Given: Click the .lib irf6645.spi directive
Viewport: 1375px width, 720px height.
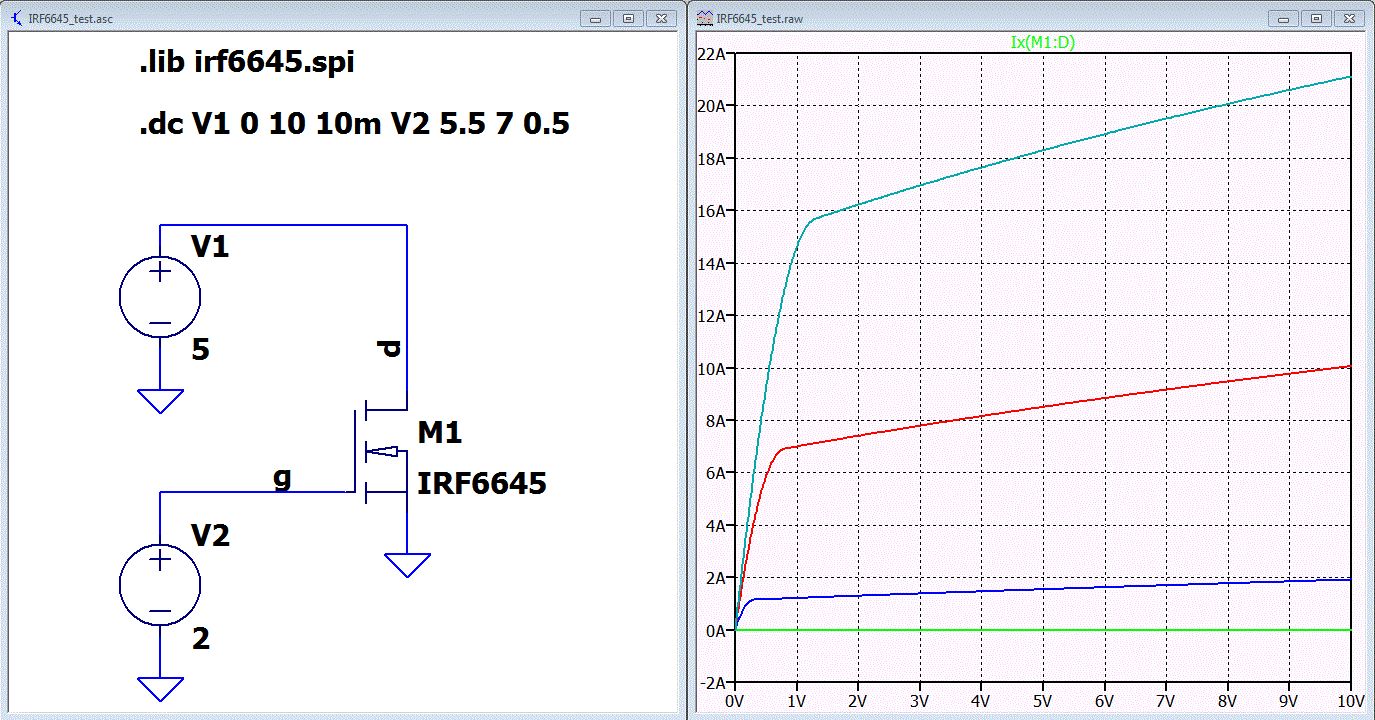Looking at the screenshot, I should (x=246, y=63).
